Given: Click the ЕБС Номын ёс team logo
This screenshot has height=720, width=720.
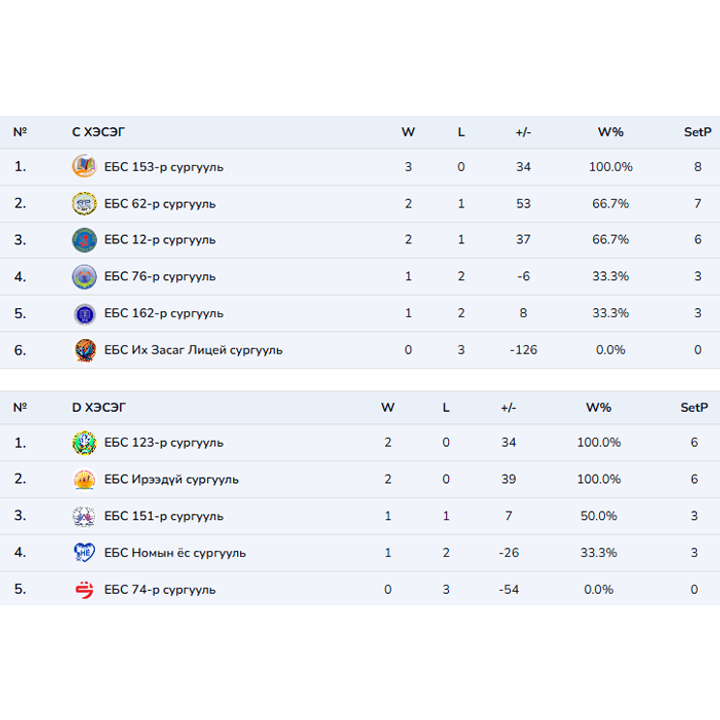Looking at the screenshot, I should click(84, 553).
